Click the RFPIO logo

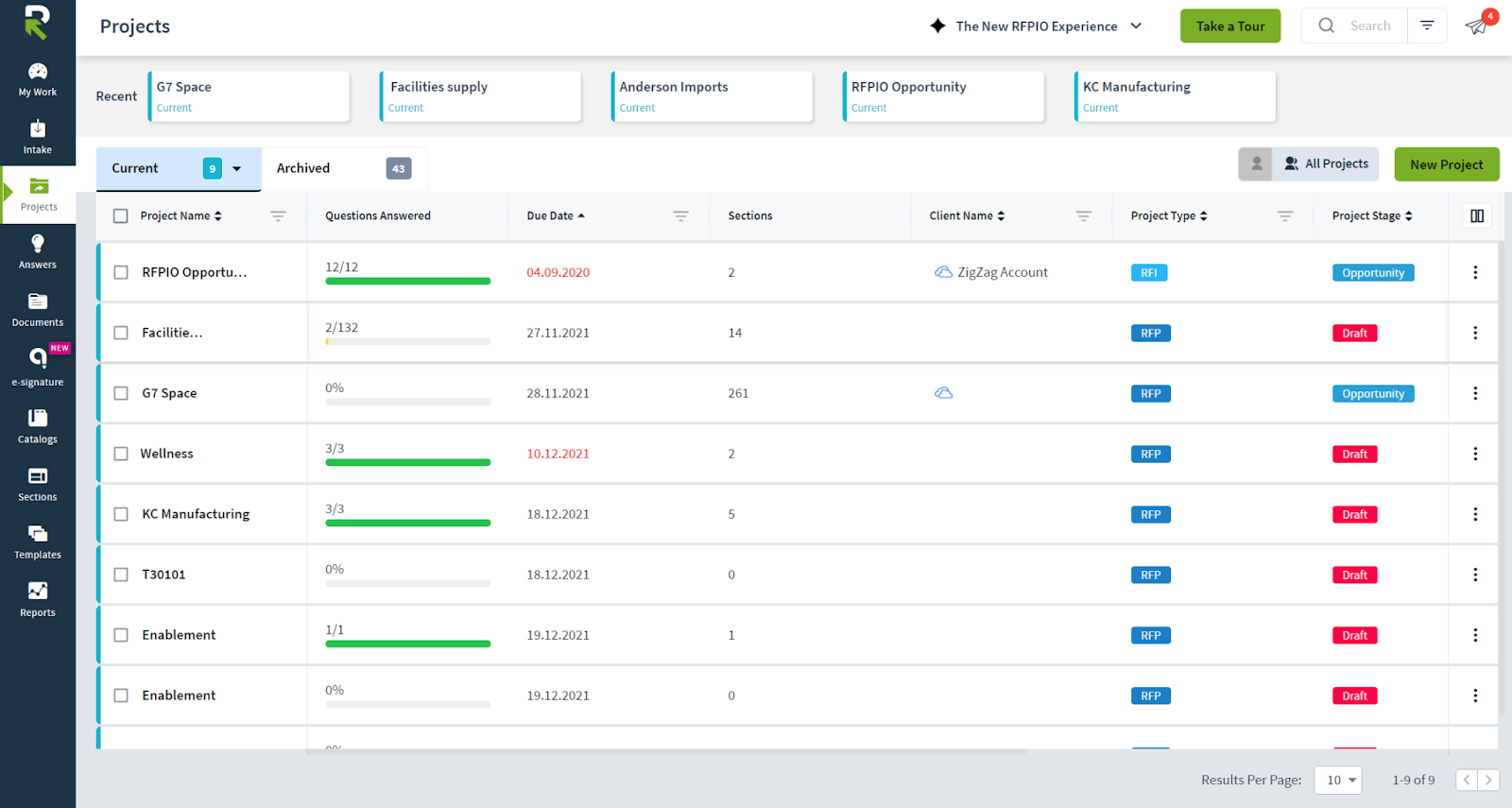37,23
